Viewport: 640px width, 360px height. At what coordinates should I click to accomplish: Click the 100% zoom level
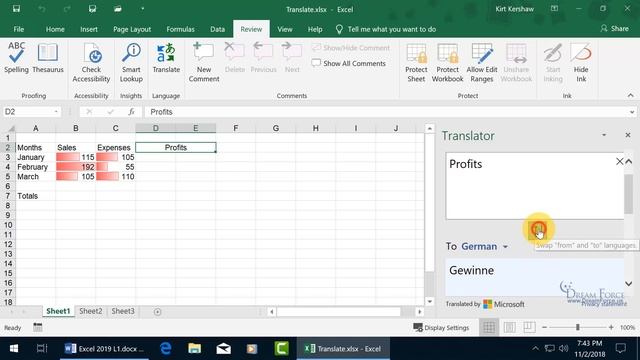click(627, 327)
